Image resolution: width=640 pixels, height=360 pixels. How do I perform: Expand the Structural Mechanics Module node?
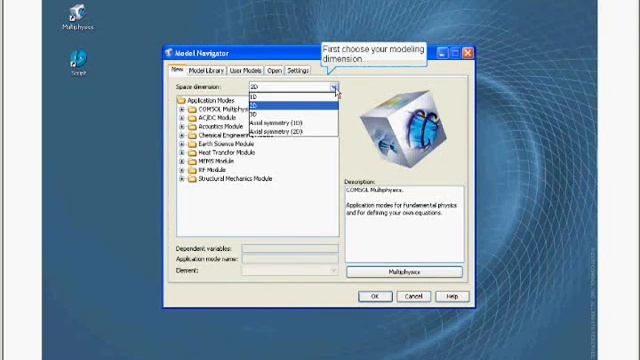[182, 179]
